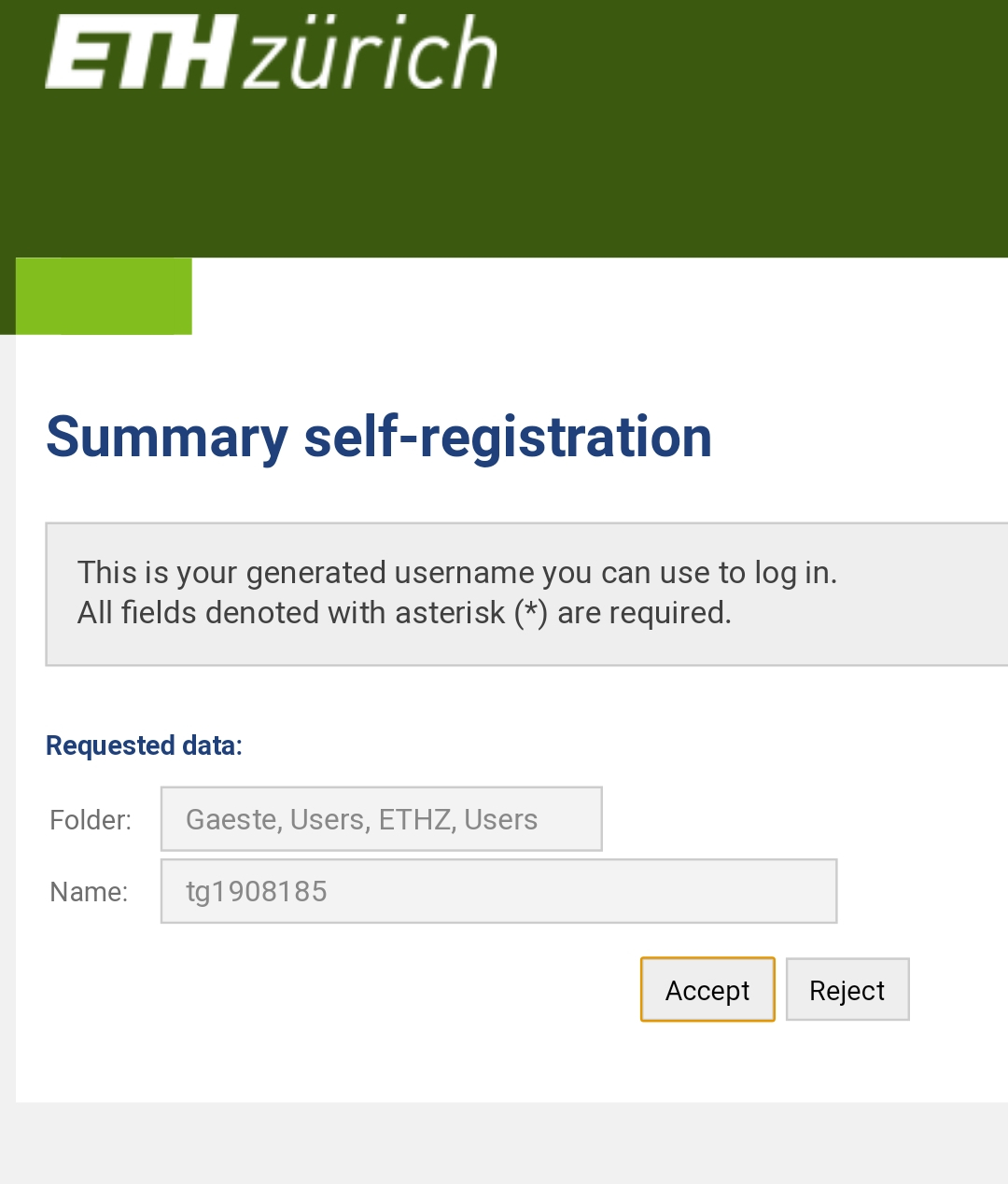Viewport: 1008px width, 1184px height.
Task: Click the Name label text
Action: tap(89, 892)
